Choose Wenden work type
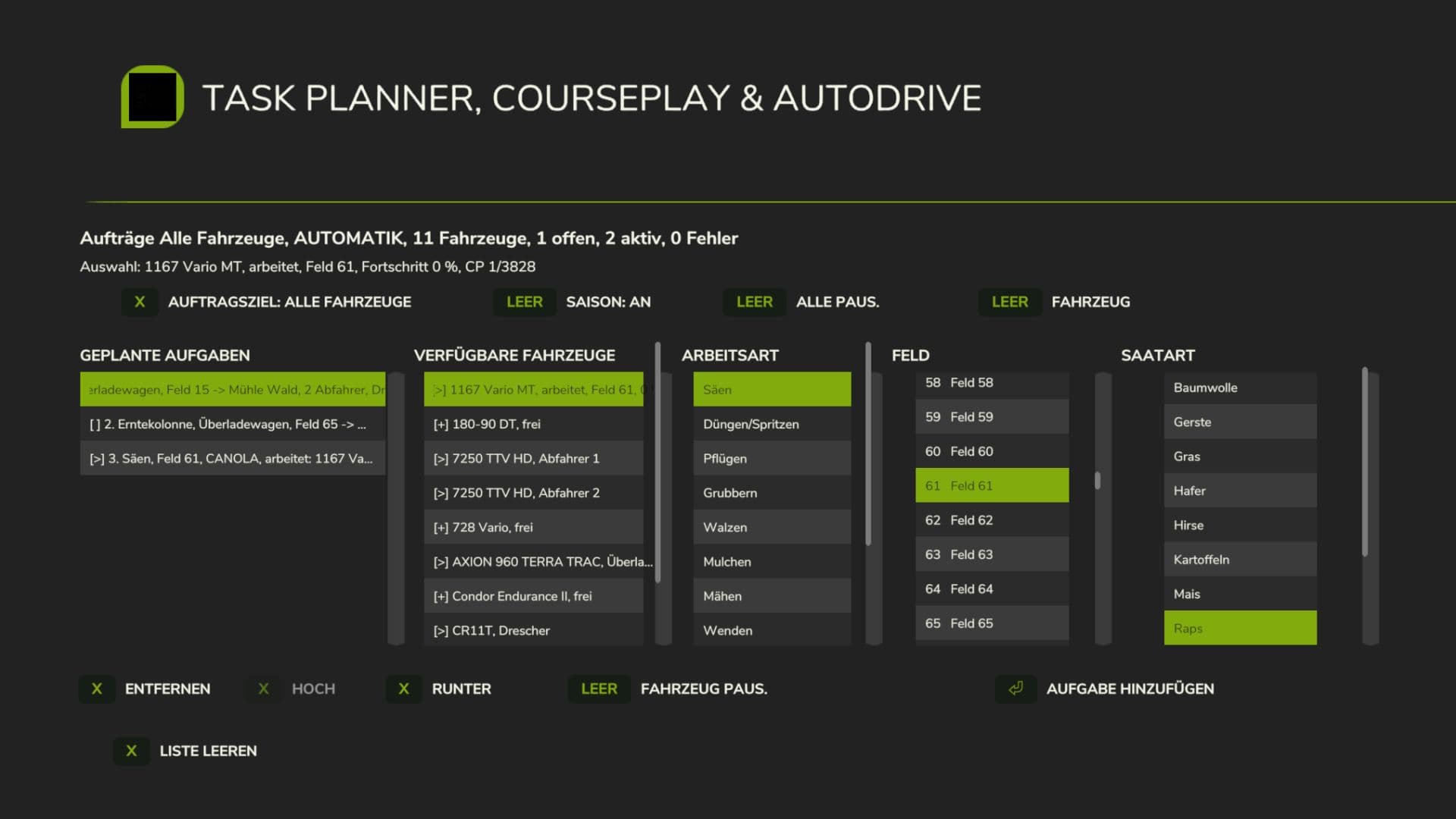The height and width of the screenshot is (819, 1456). pos(772,630)
